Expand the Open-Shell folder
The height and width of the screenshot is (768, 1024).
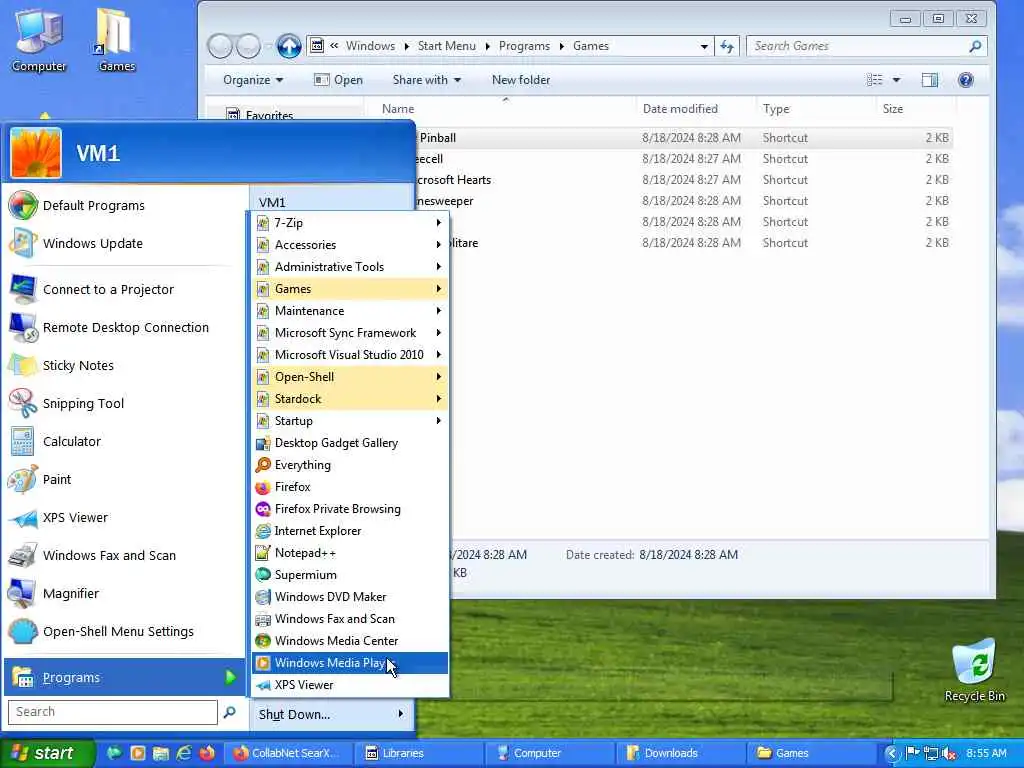click(x=350, y=377)
